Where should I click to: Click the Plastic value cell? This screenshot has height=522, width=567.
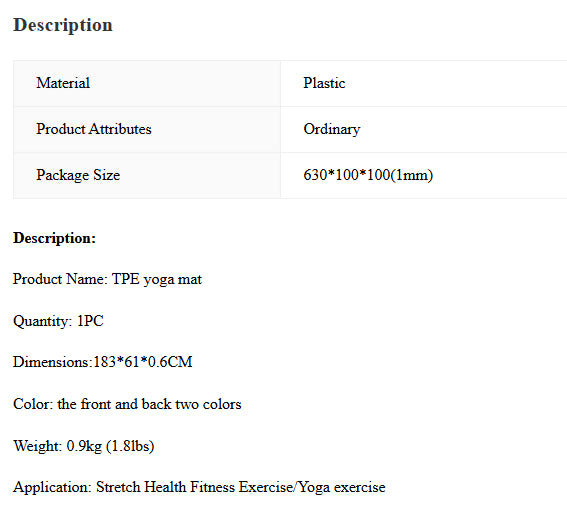tap(424, 84)
